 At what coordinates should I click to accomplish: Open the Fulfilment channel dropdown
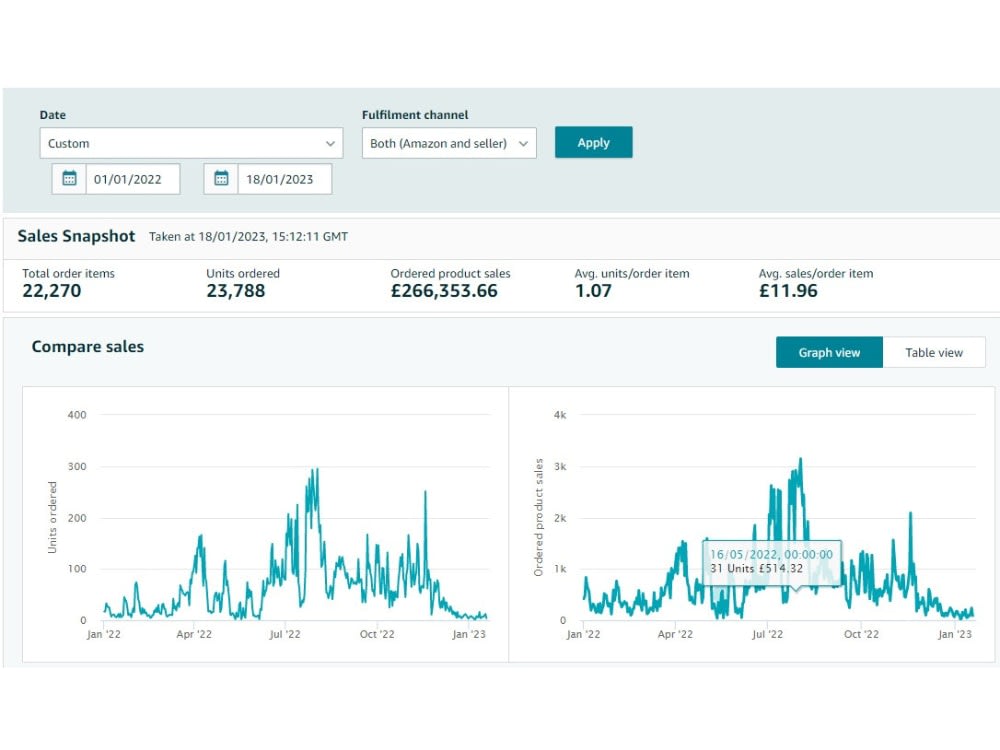pyautogui.click(x=449, y=143)
